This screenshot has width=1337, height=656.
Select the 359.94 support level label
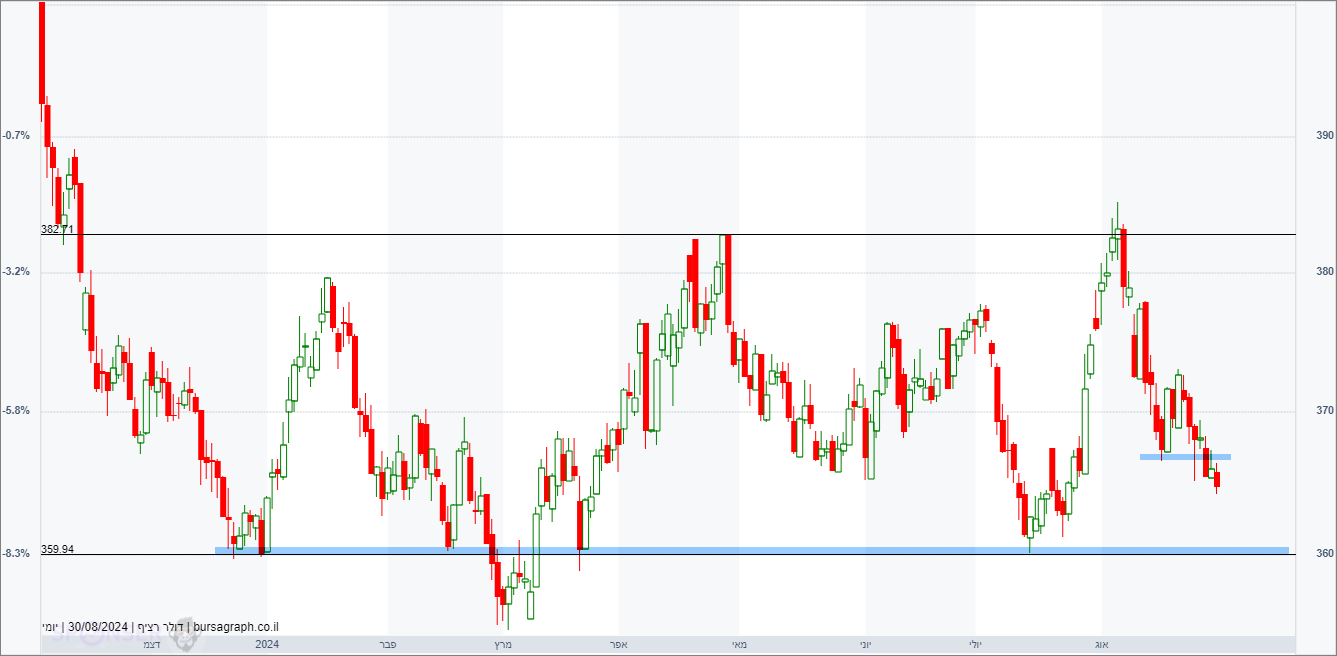tap(57, 549)
